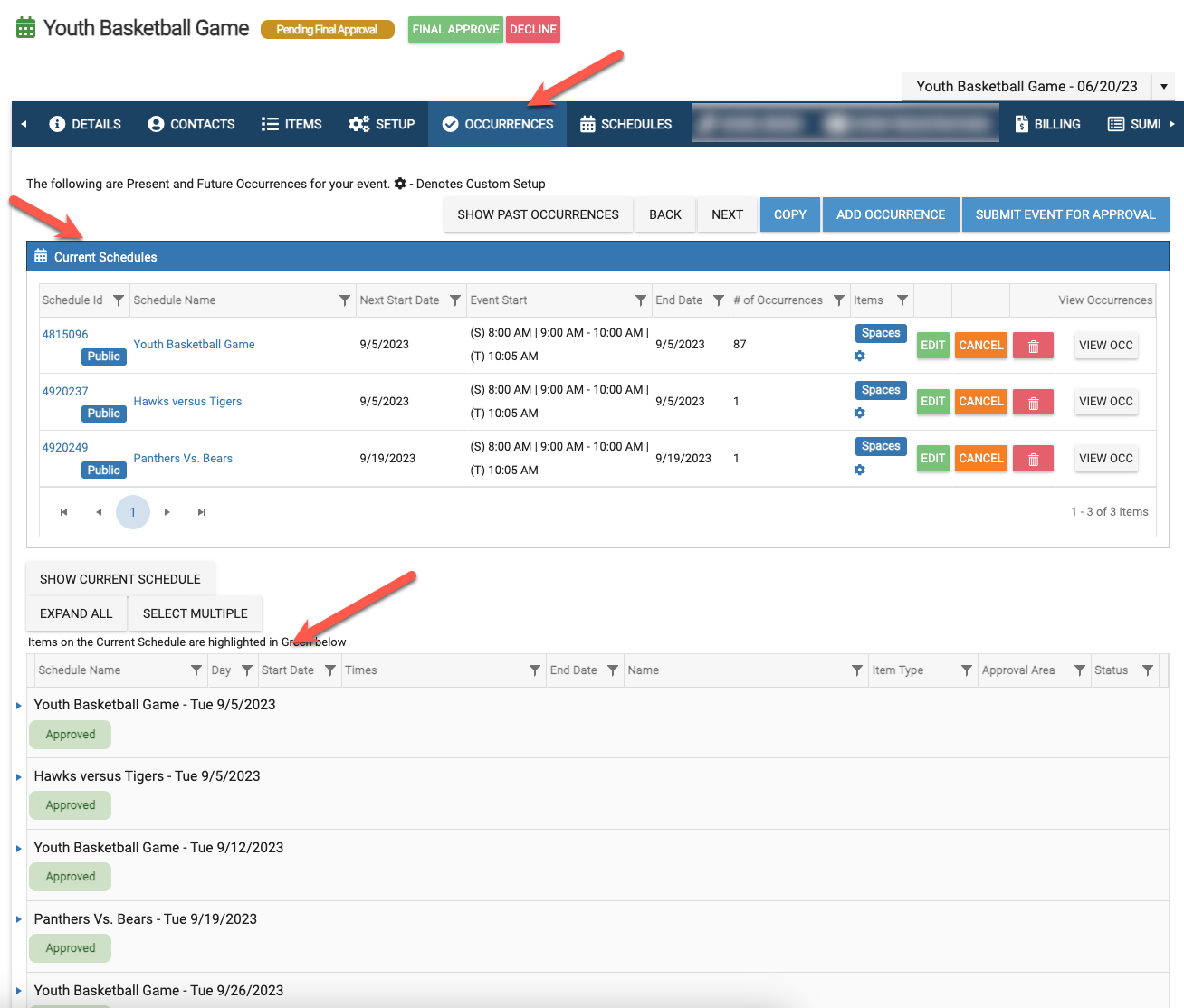Viewport: 1184px width, 1008px height.
Task: Cancel the Youth Basketball Game schedule
Action: click(x=980, y=345)
